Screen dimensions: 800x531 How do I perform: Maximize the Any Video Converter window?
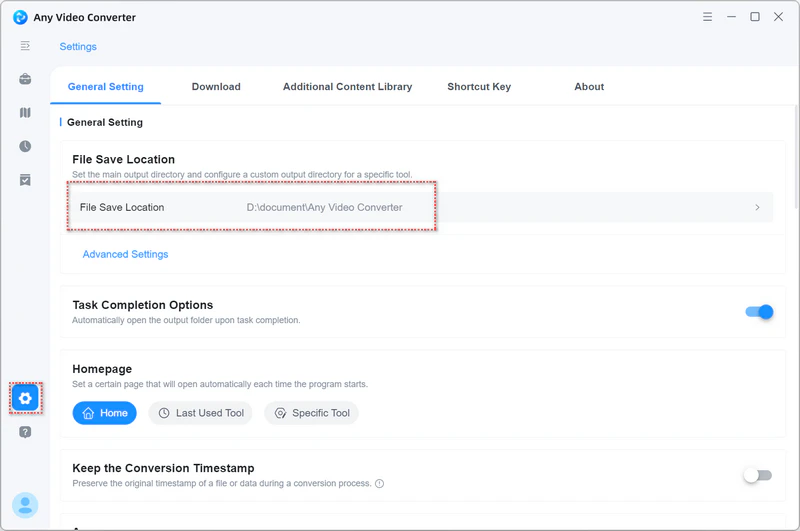[755, 17]
